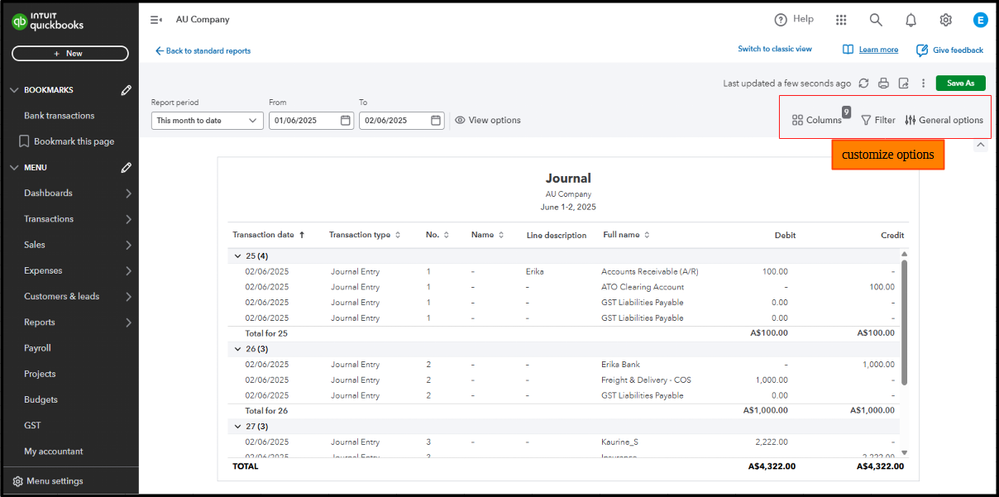Open the apps grid launcher
The image size is (999, 497).
841,20
